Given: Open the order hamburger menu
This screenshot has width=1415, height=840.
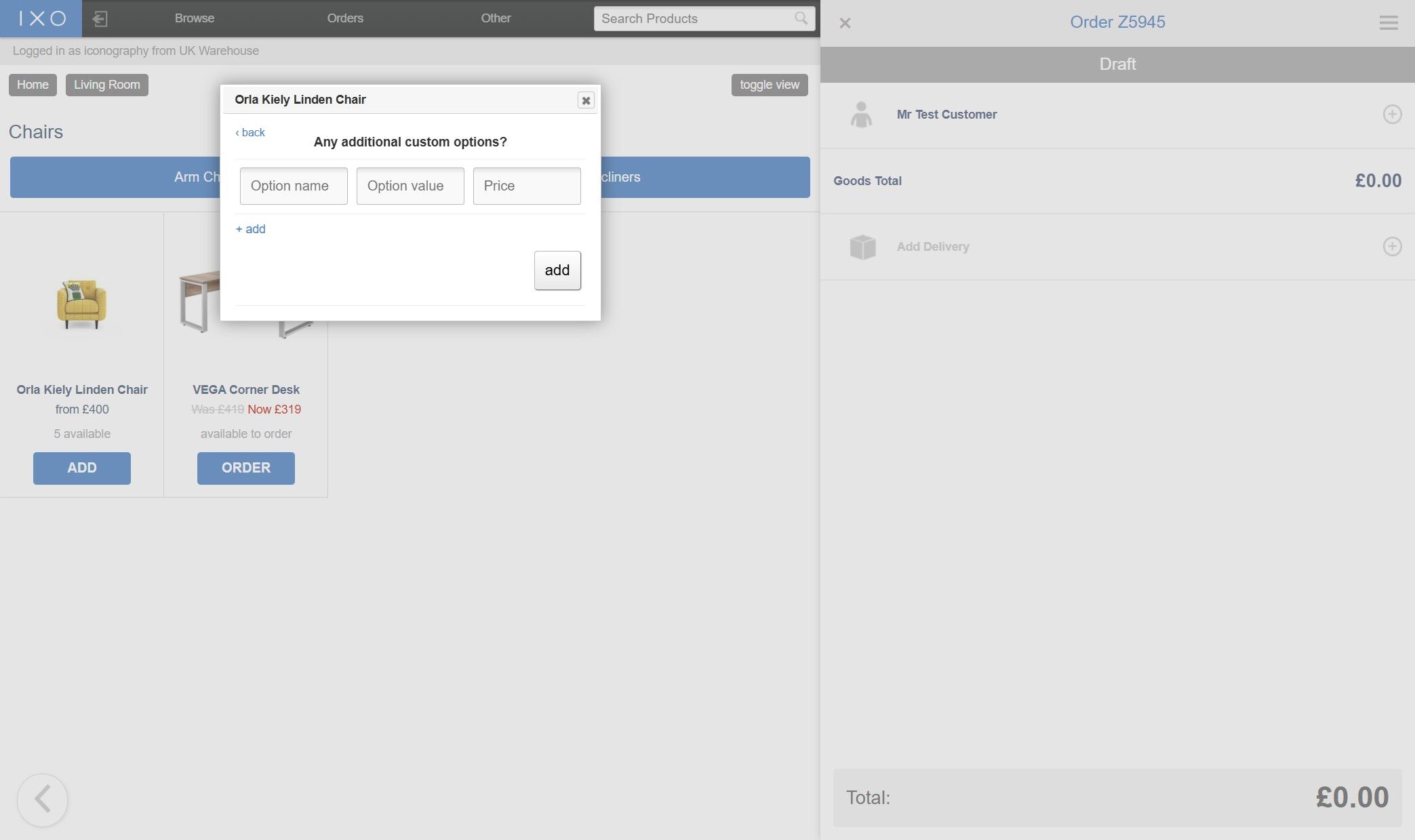Looking at the screenshot, I should coord(1388,23).
